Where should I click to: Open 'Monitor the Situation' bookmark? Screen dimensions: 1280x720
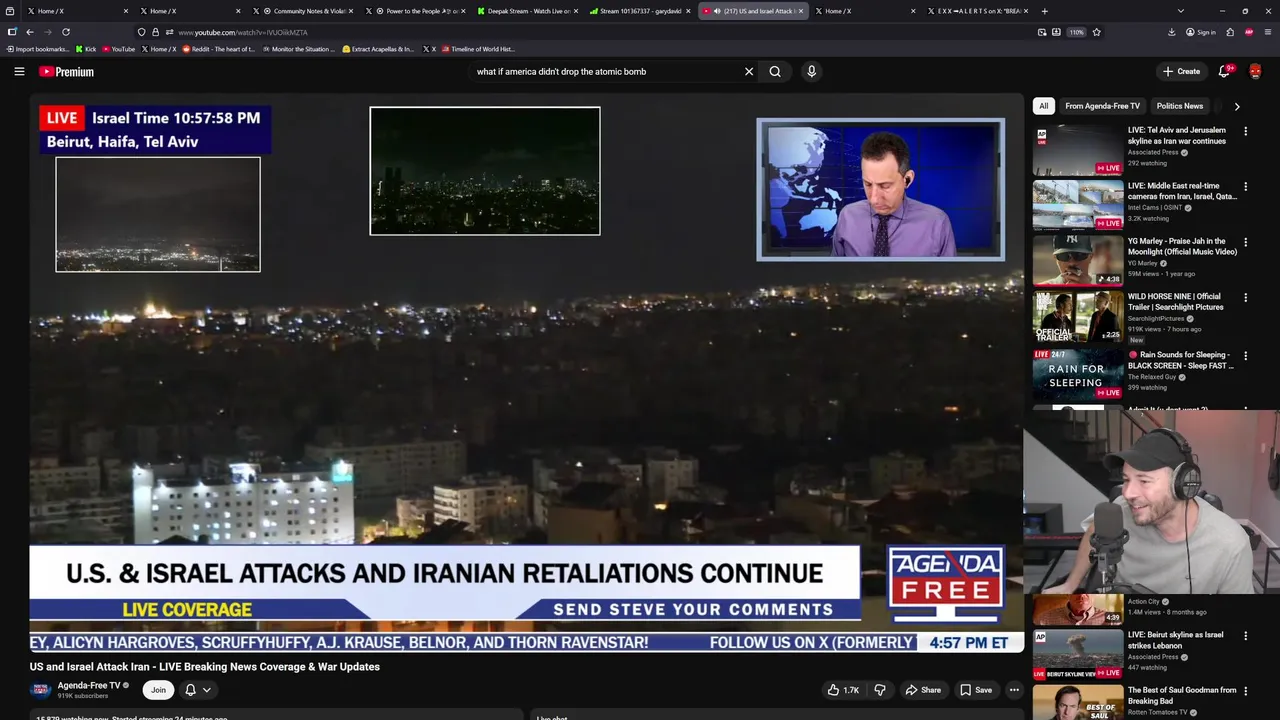click(298, 49)
